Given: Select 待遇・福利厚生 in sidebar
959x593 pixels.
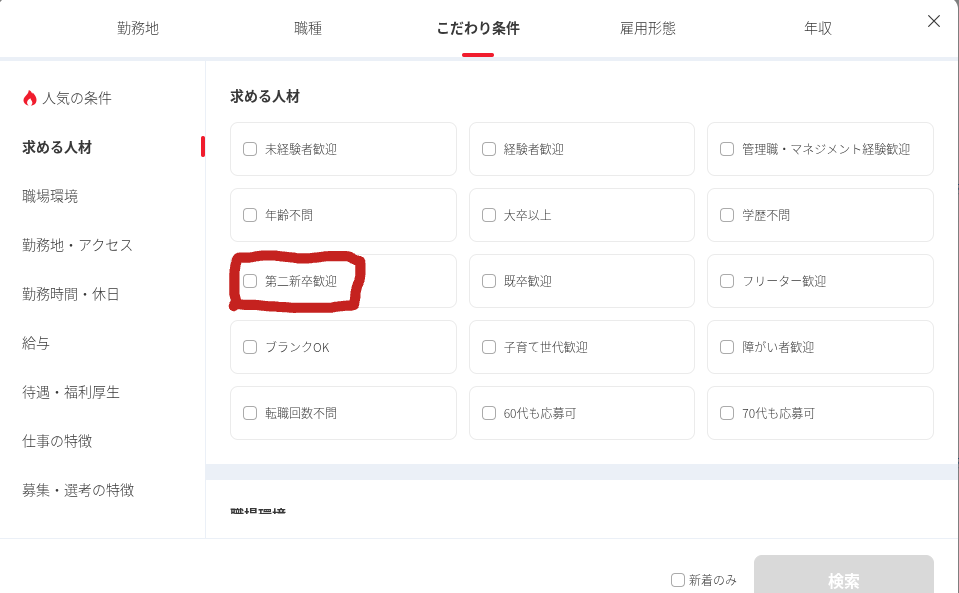Looking at the screenshot, I should 71,392.
